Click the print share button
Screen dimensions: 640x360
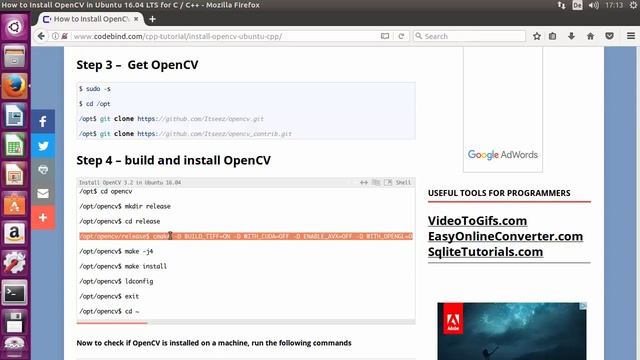click(43, 169)
